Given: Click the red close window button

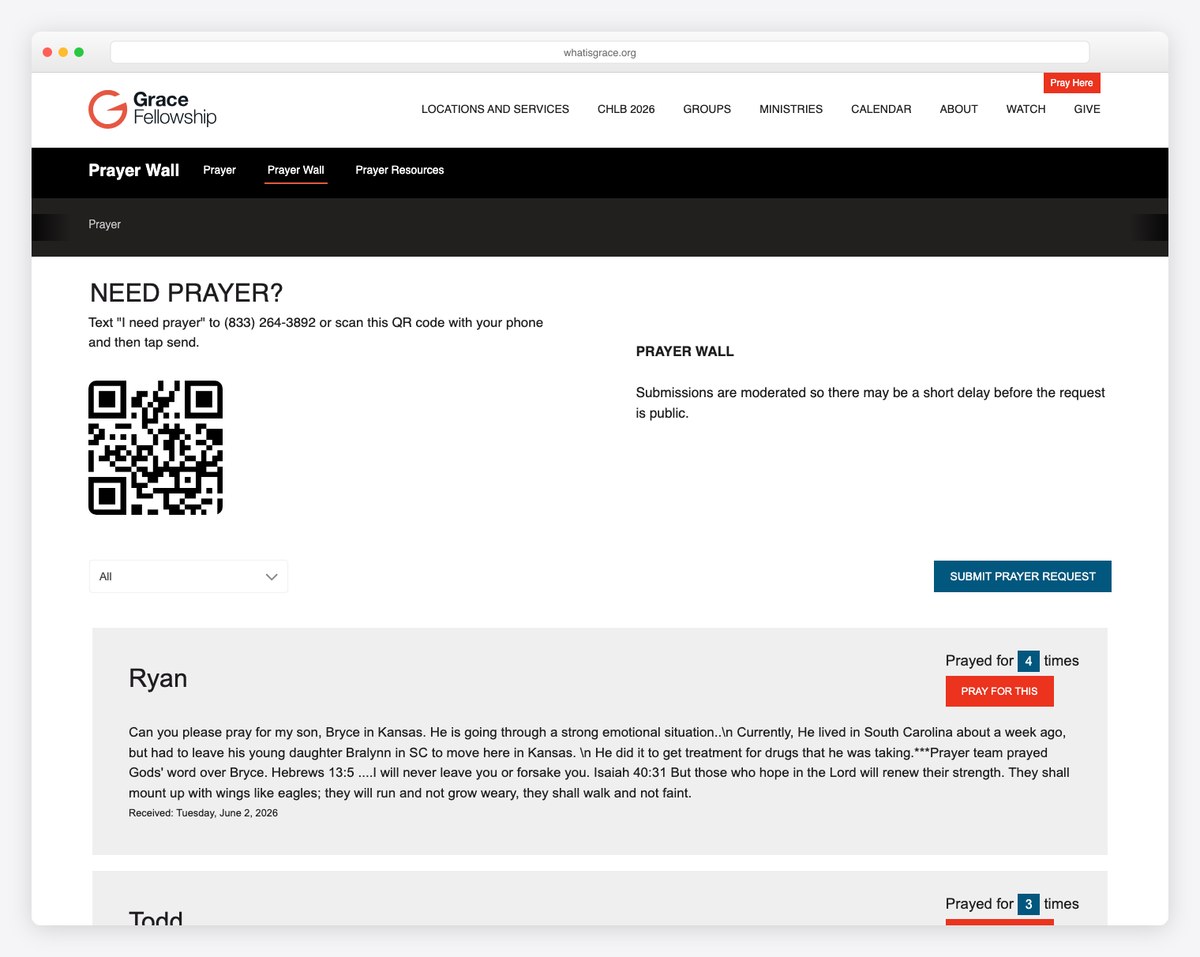Looking at the screenshot, I should 47,52.
